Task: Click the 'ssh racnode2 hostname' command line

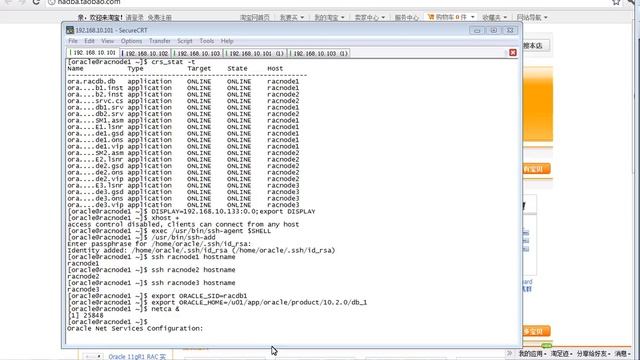Action: (x=151, y=270)
